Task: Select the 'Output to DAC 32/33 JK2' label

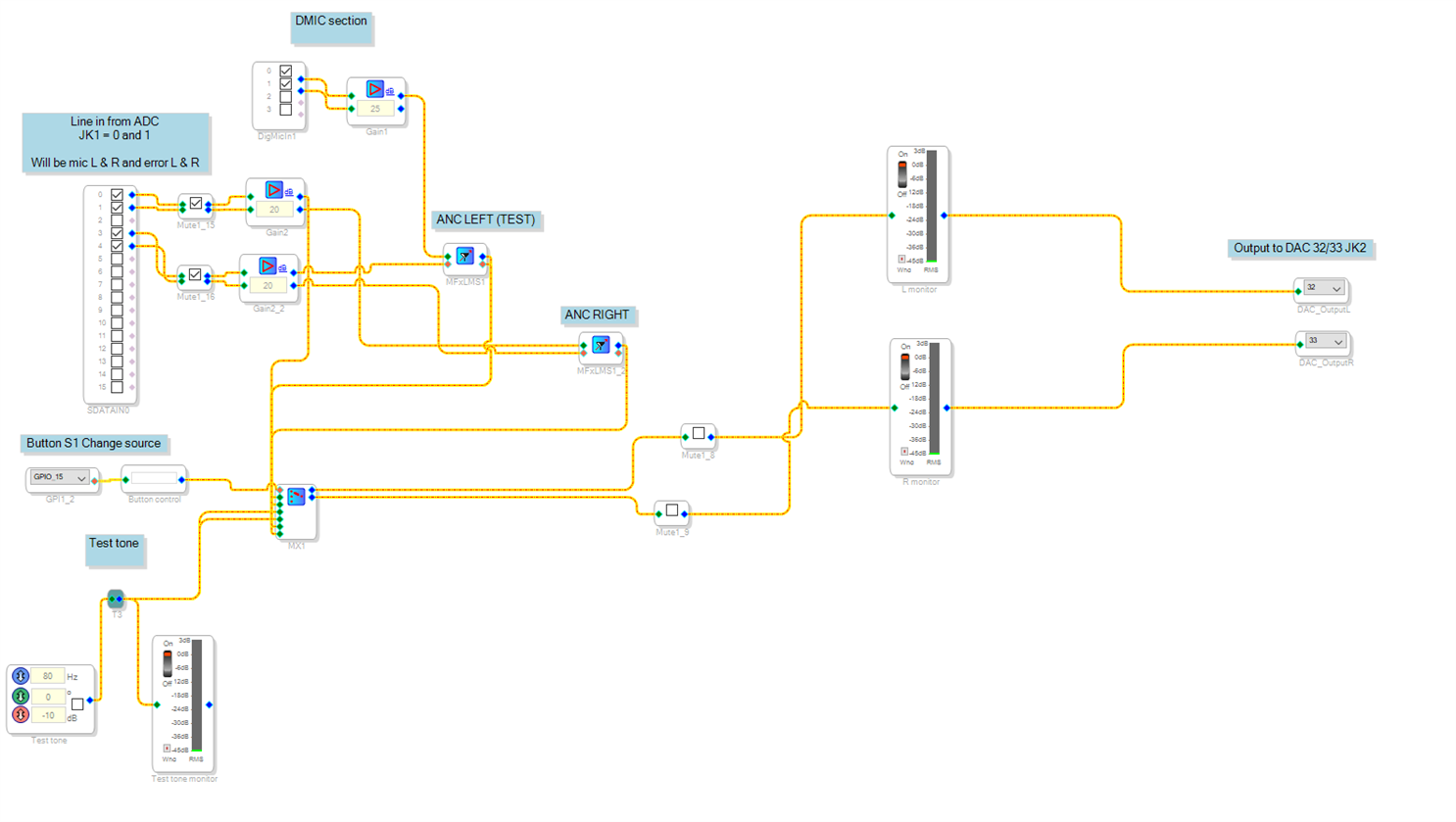Action: tap(1300, 249)
